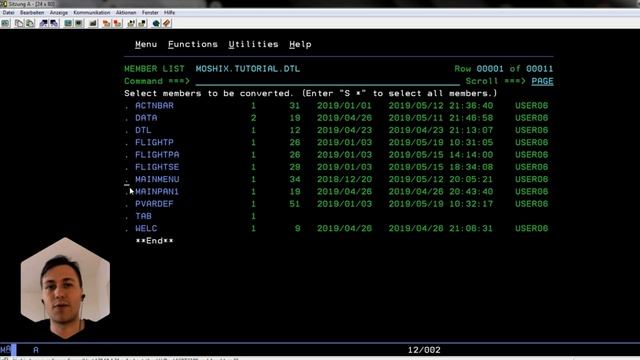The height and width of the screenshot is (360, 640).
Task: Click the selection field before FLIGHTPA
Action: click(x=127, y=155)
